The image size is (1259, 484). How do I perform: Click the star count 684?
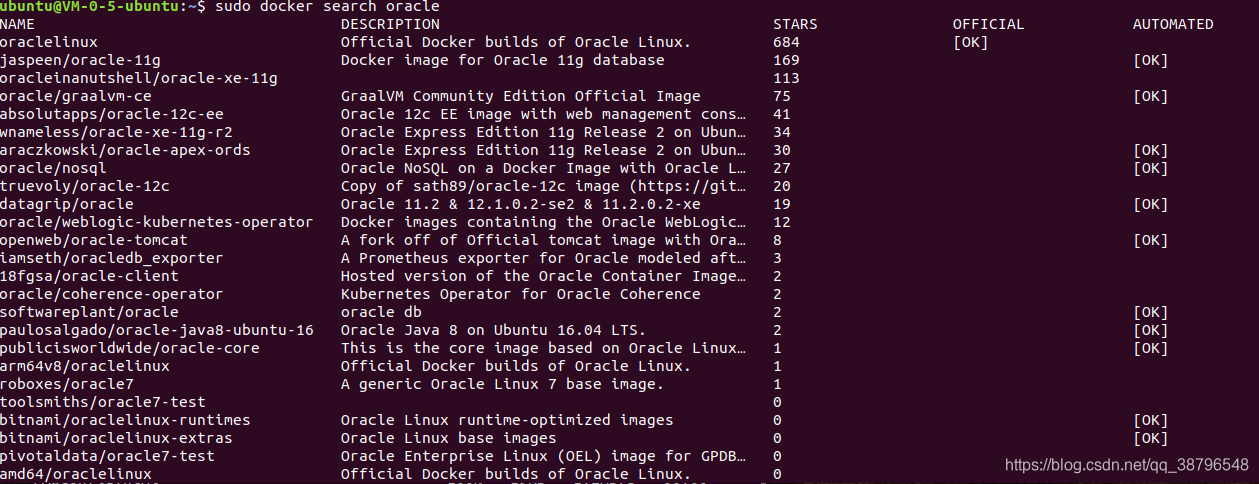coord(786,42)
